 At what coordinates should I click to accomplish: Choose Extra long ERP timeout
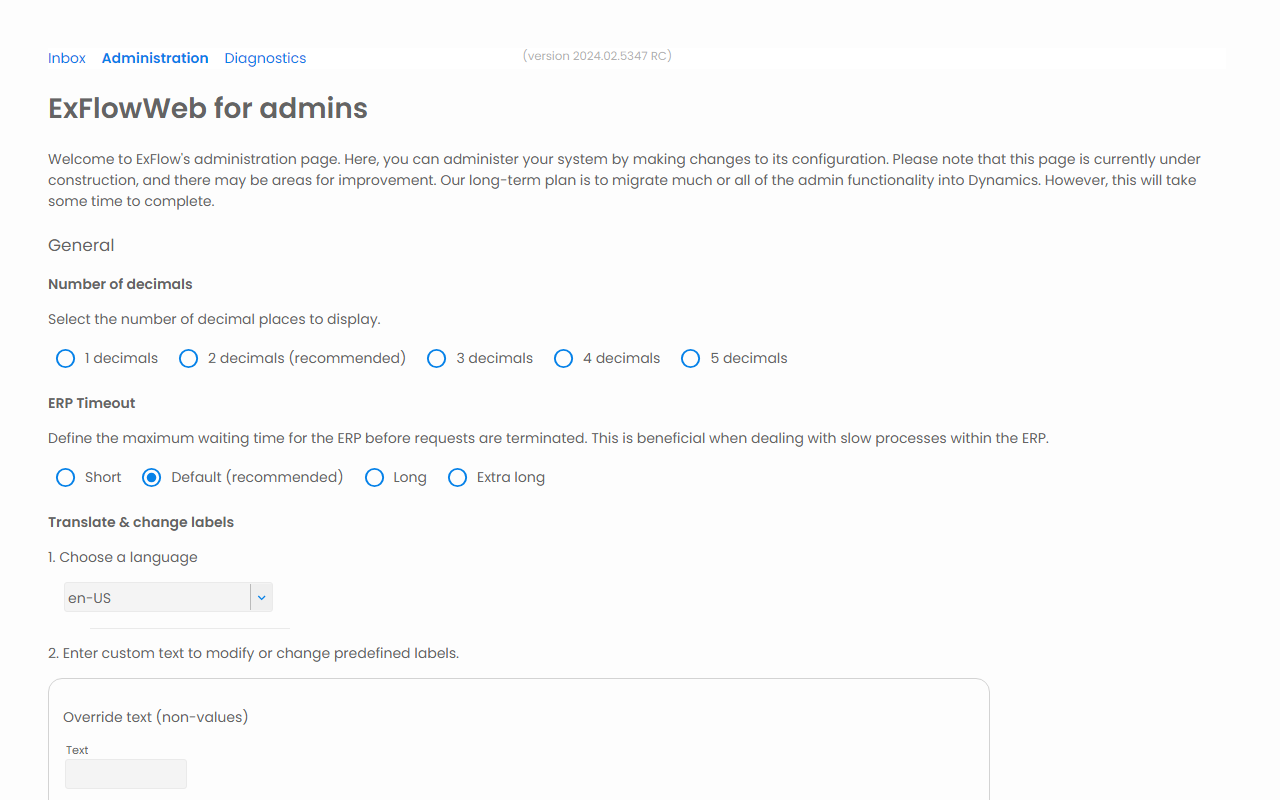point(458,477)
